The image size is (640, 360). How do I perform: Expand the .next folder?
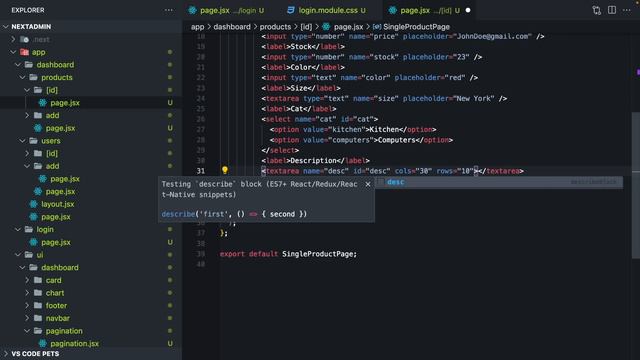coord(13,39)
